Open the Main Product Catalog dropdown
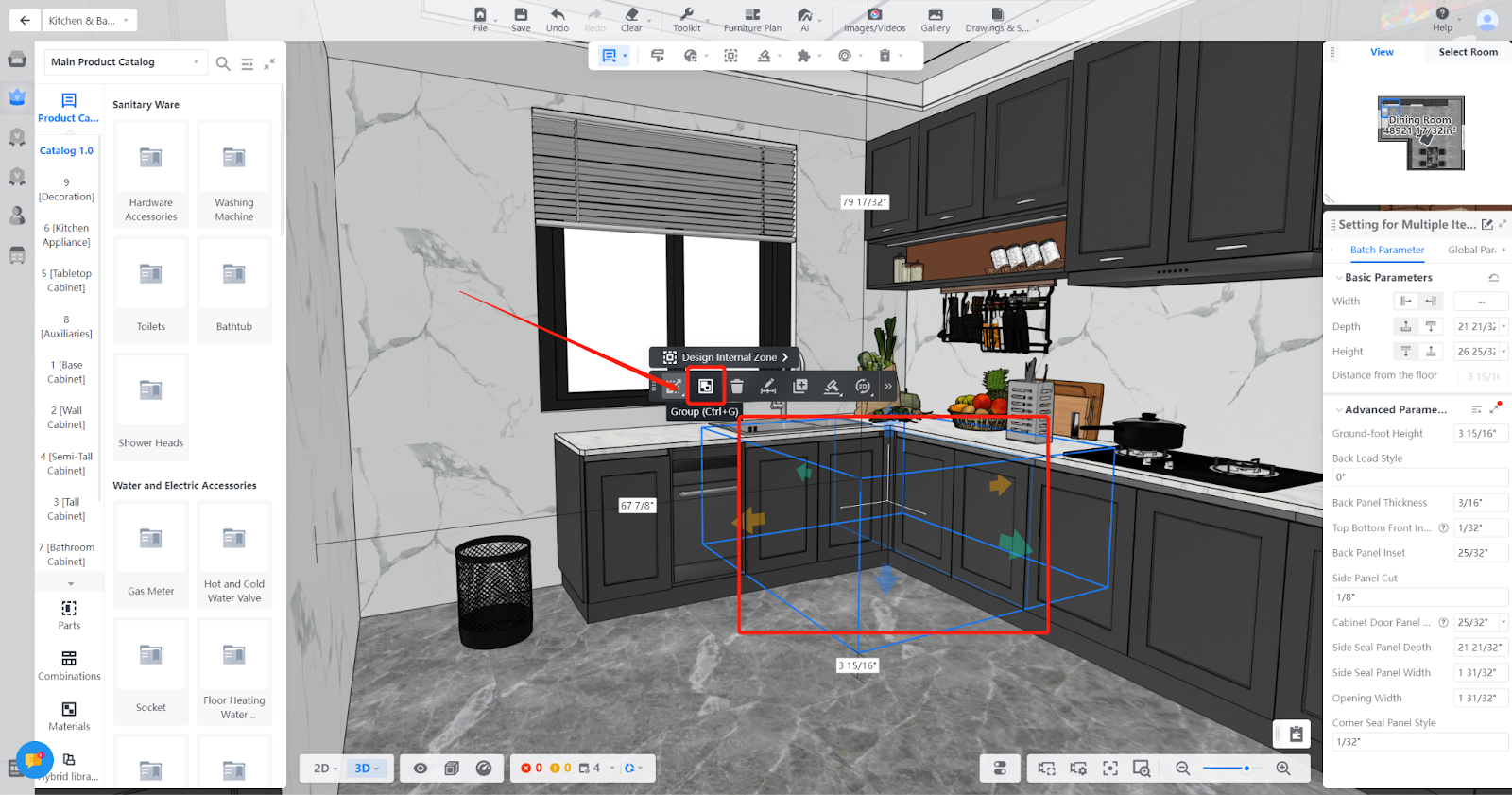The height and width of the screenshot is (795, 1512). pos(127,62)
